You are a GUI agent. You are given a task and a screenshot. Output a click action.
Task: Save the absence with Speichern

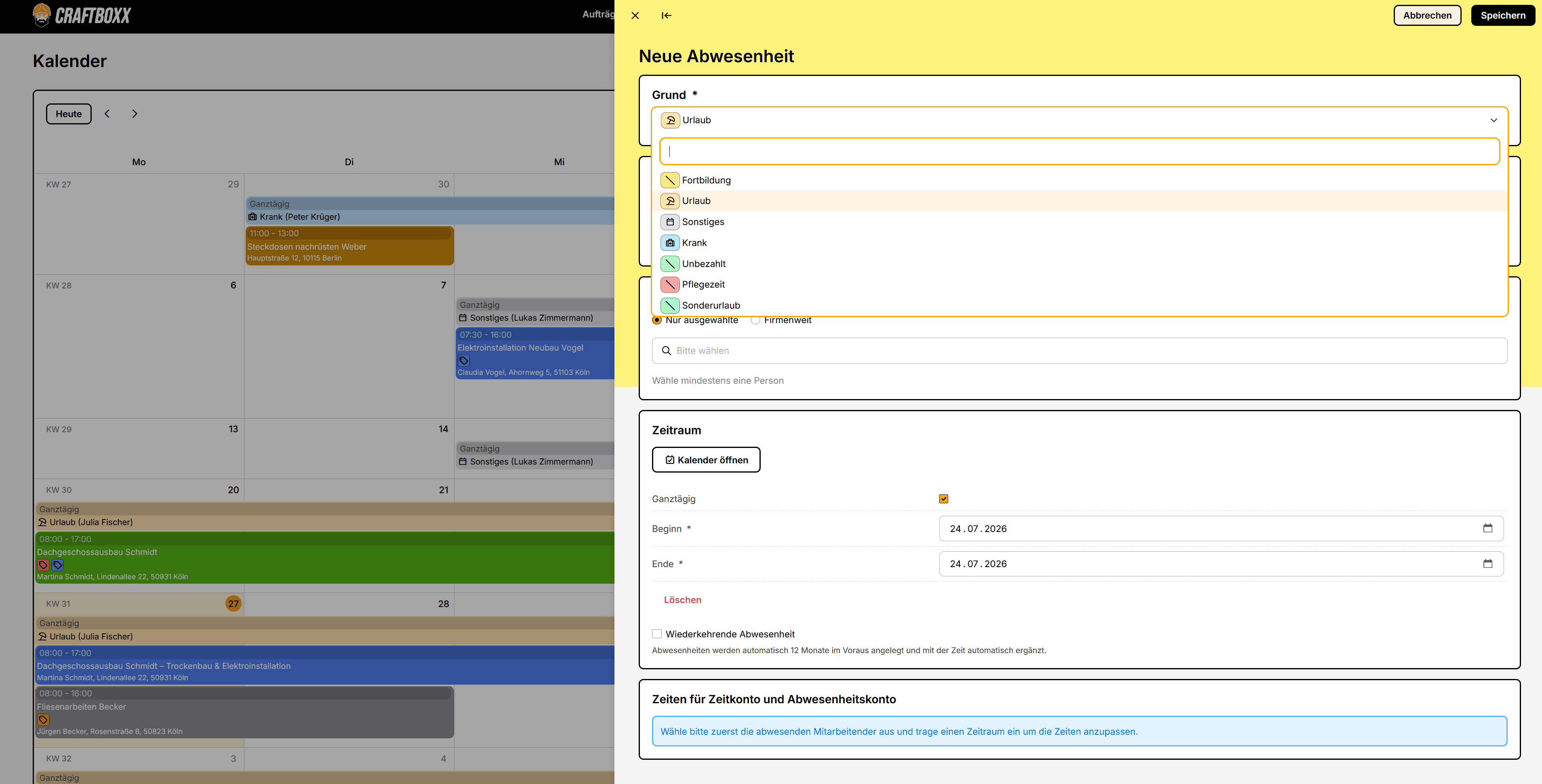(1502, 16)
